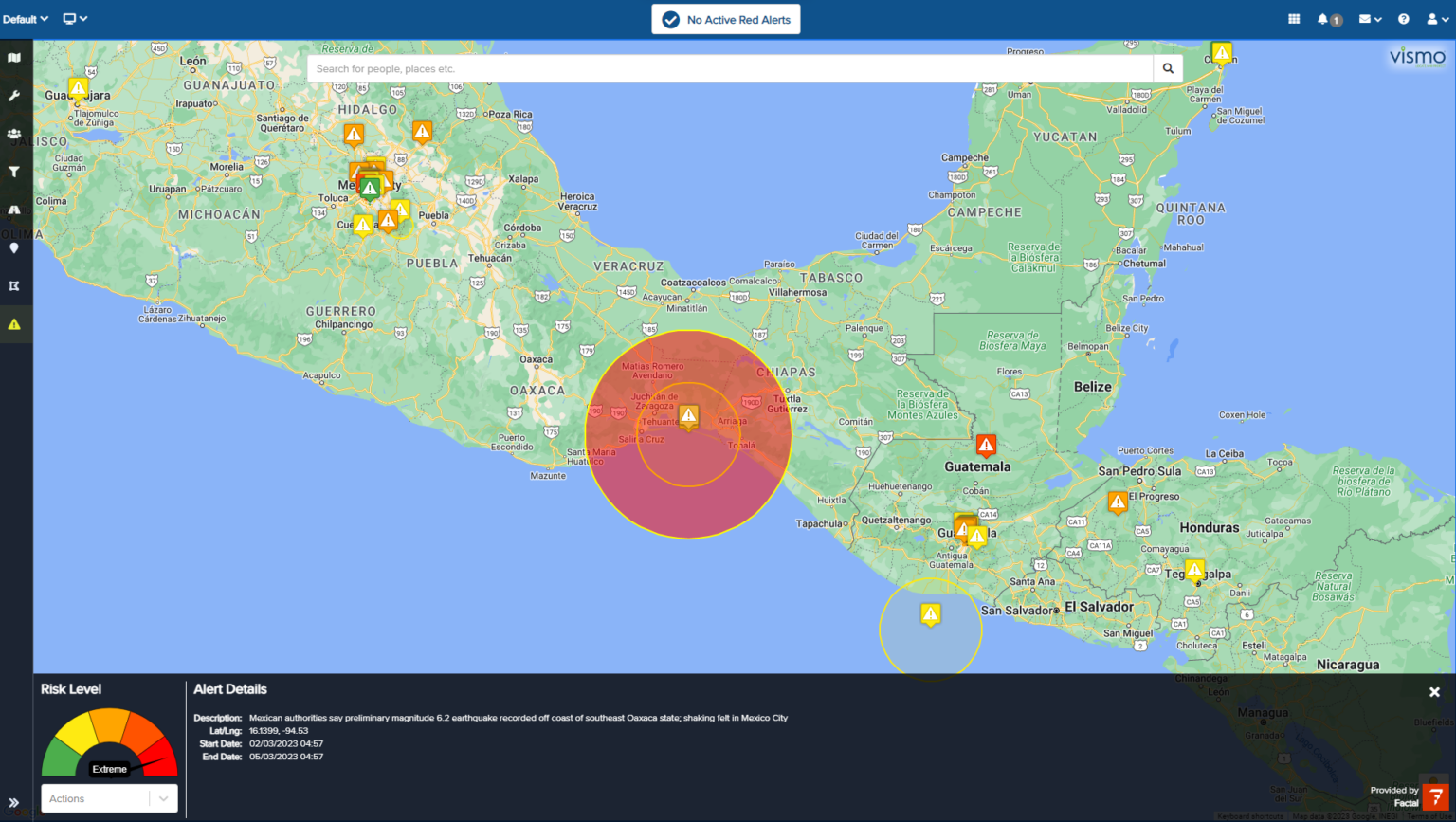Open the Actions dropdown

click(109, 798)
